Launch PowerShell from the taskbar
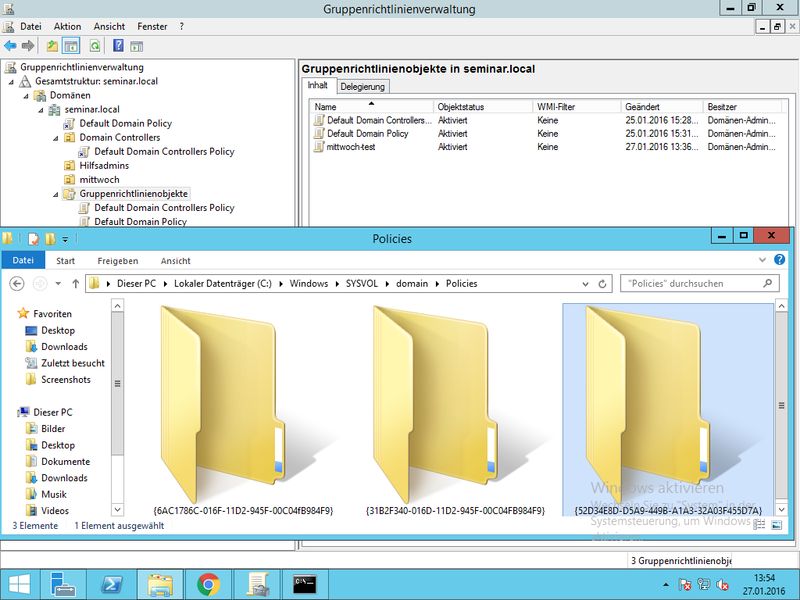 pyautogui.click(x=114, y=583)
